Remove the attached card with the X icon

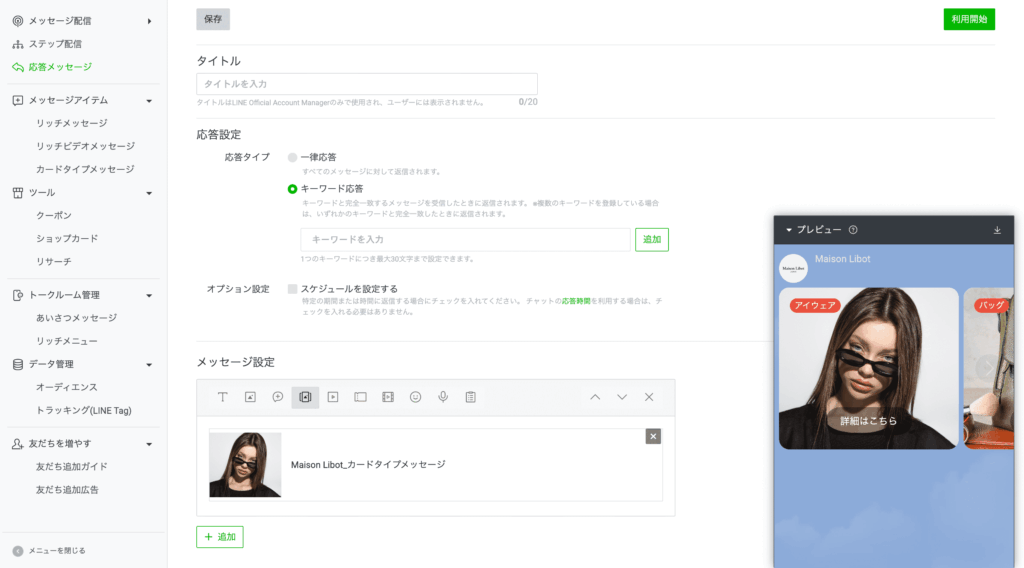click(x=653, y=436)
